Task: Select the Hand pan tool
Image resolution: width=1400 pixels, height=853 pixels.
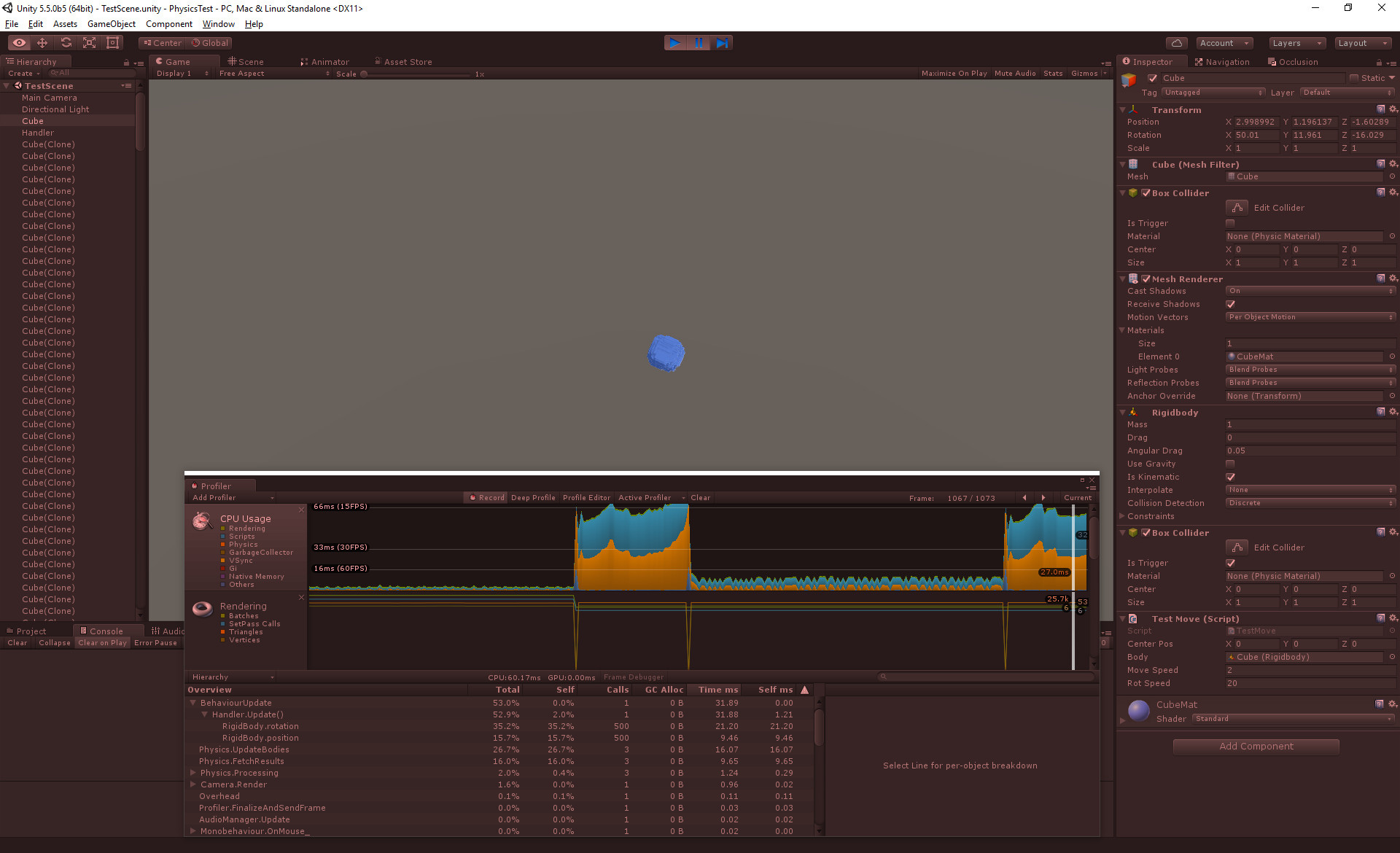Action: coord(19,42)
